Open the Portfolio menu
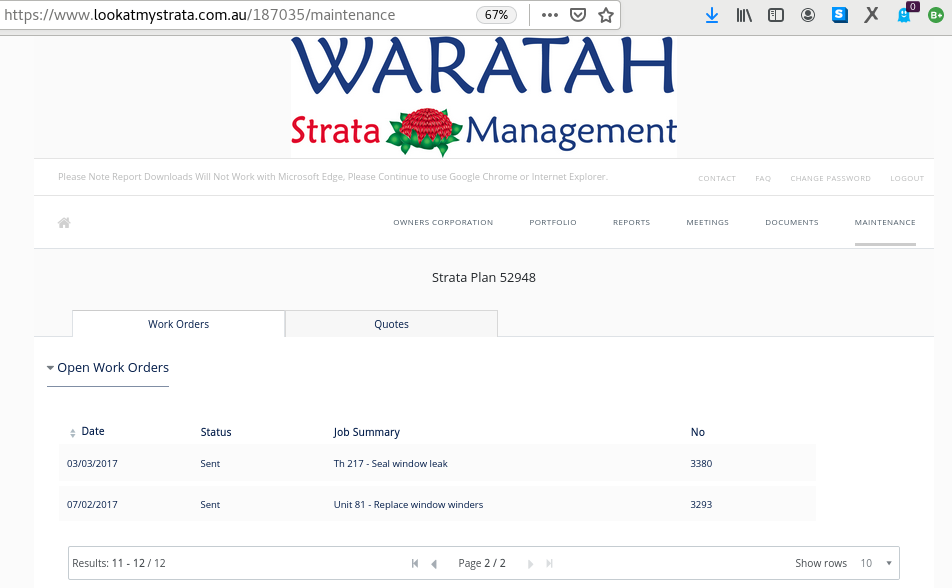952x588 pixels. 552,222
